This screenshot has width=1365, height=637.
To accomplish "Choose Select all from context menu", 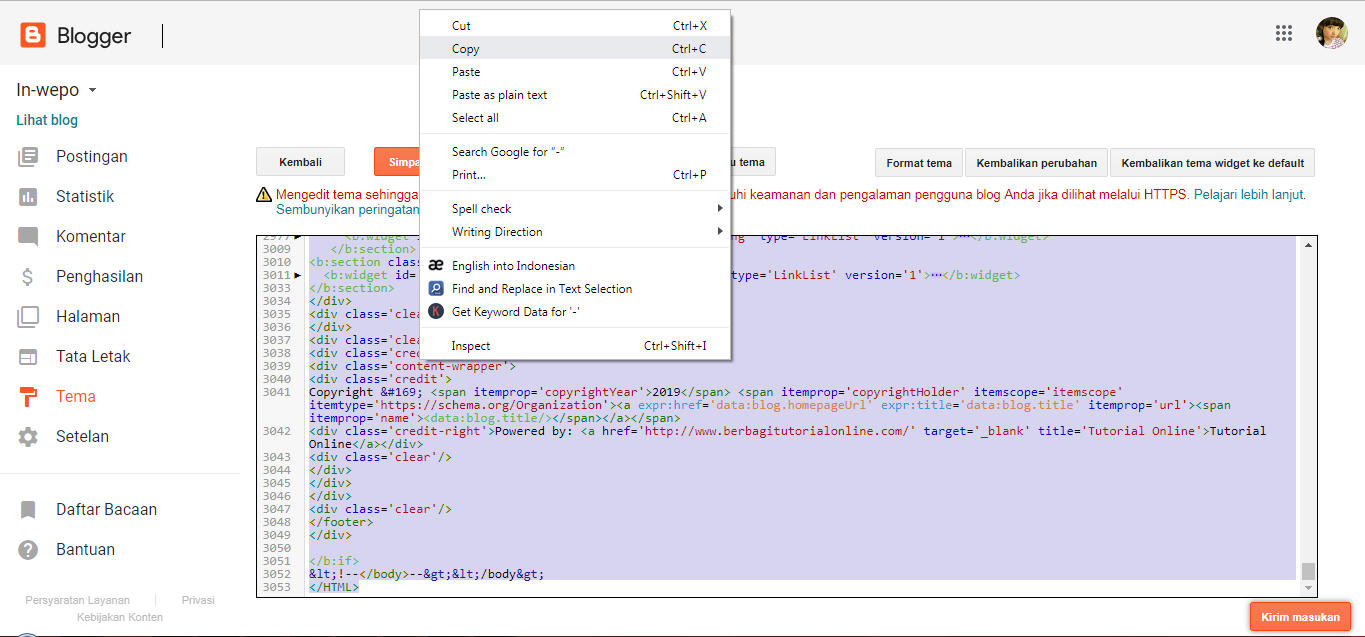I will [575, 117].
